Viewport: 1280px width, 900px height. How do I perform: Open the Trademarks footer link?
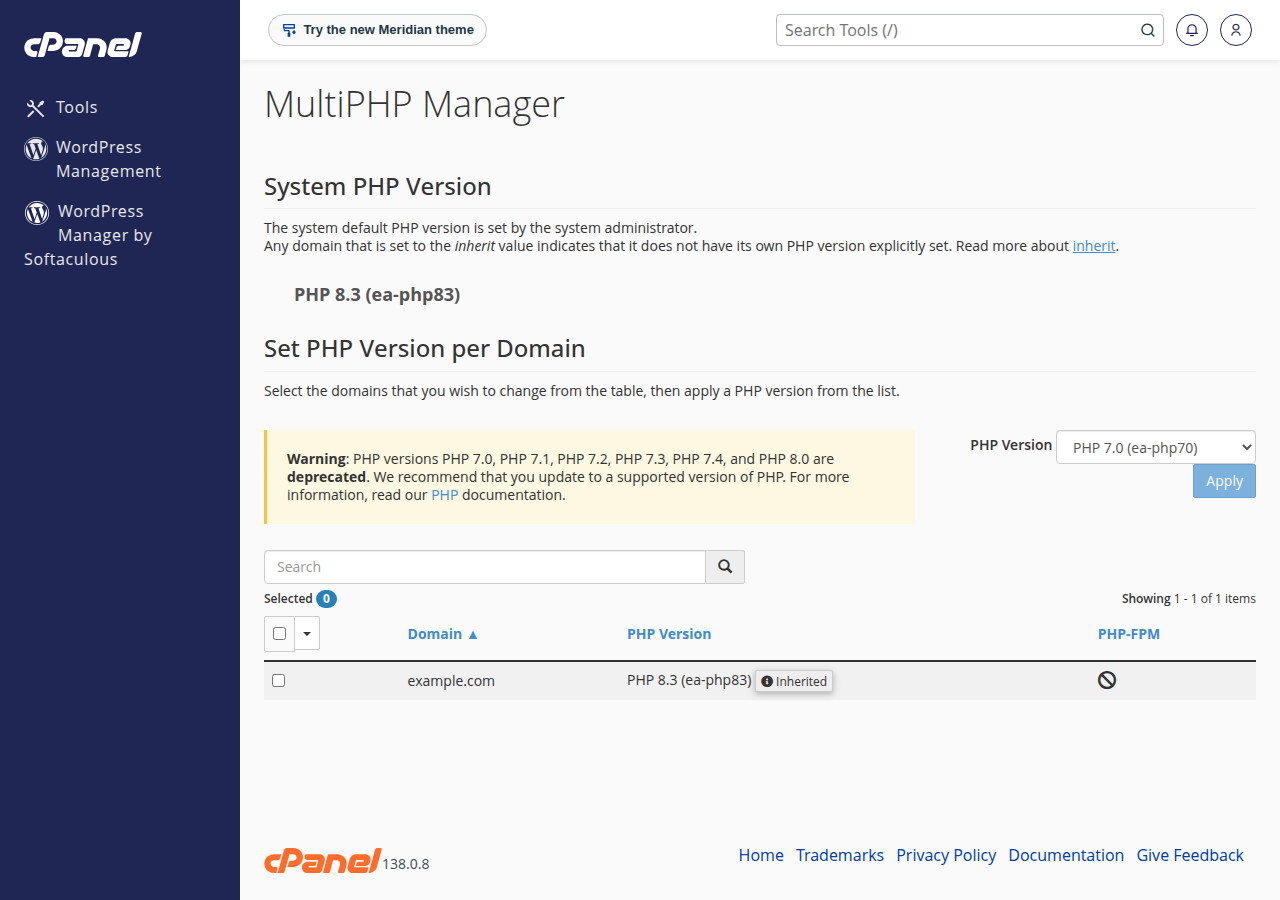[840, 855]
